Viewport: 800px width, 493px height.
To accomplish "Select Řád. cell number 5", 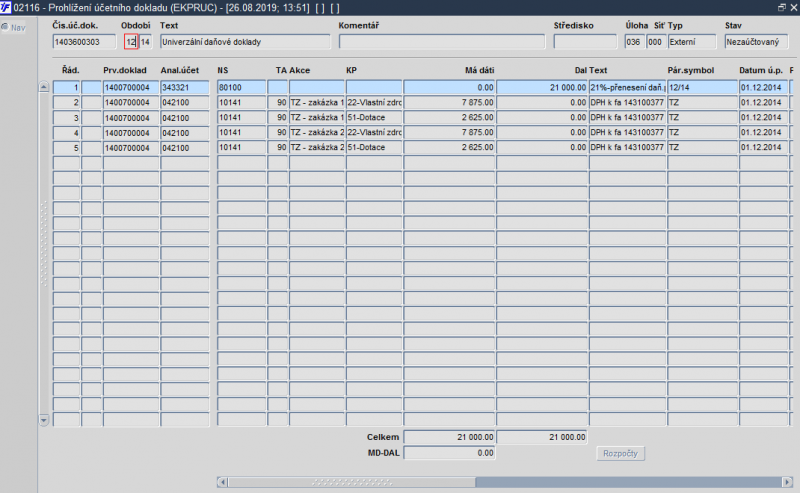I will 66,147.
